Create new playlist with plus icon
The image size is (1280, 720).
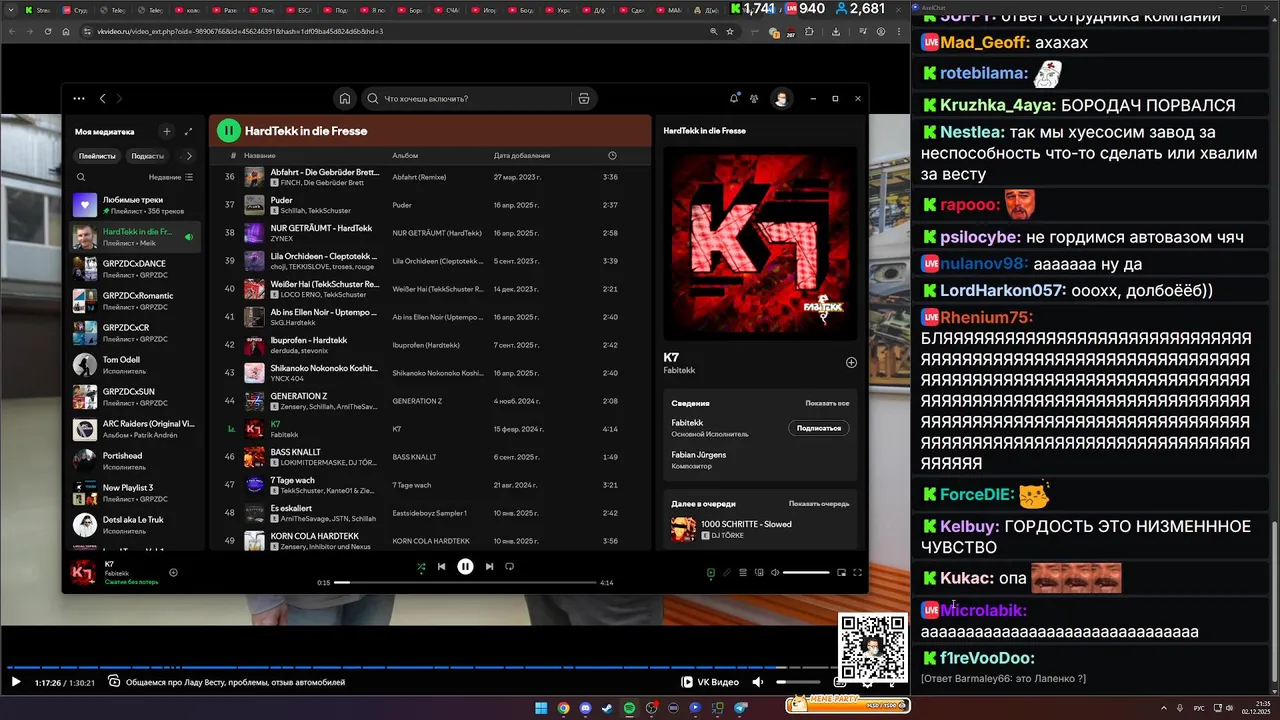(167, 131)
